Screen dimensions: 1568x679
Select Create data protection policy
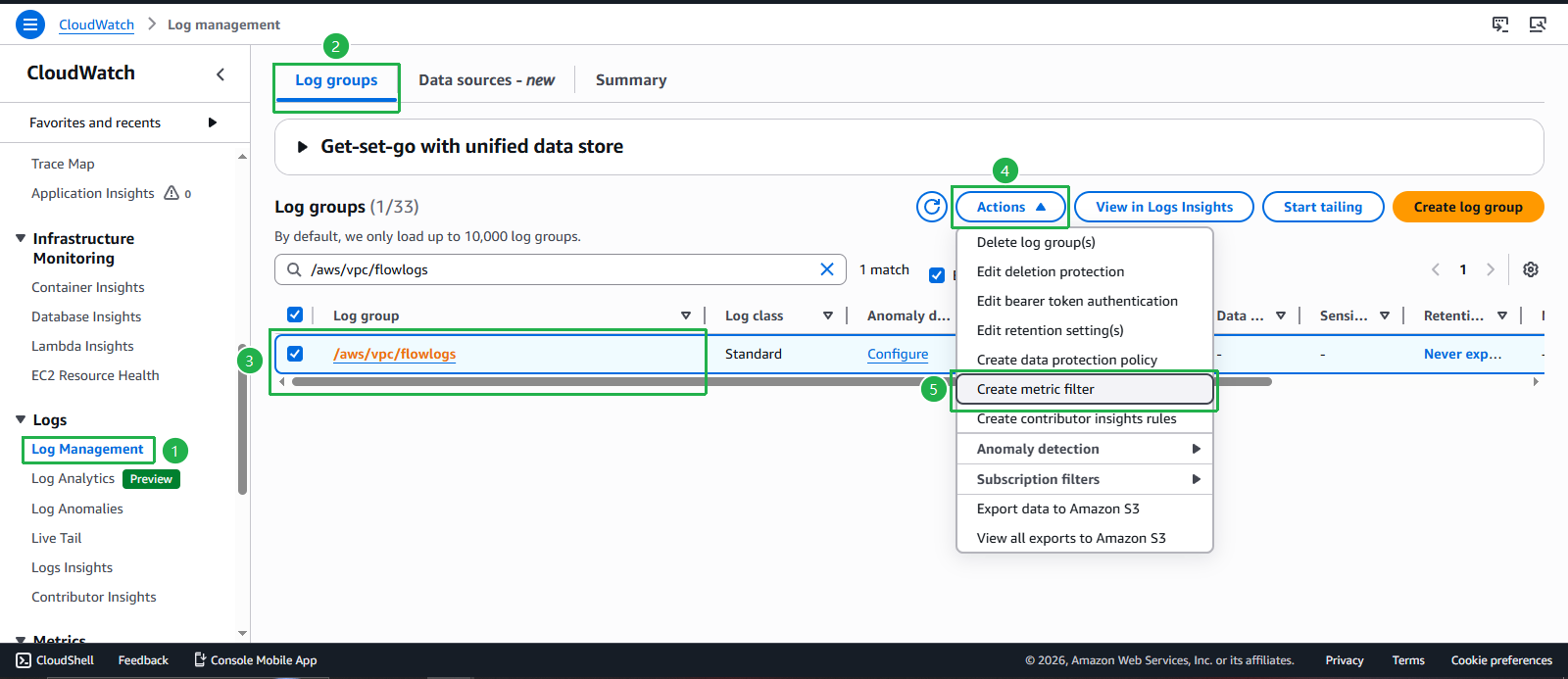pyautogui.click(x=1085, y=360)
